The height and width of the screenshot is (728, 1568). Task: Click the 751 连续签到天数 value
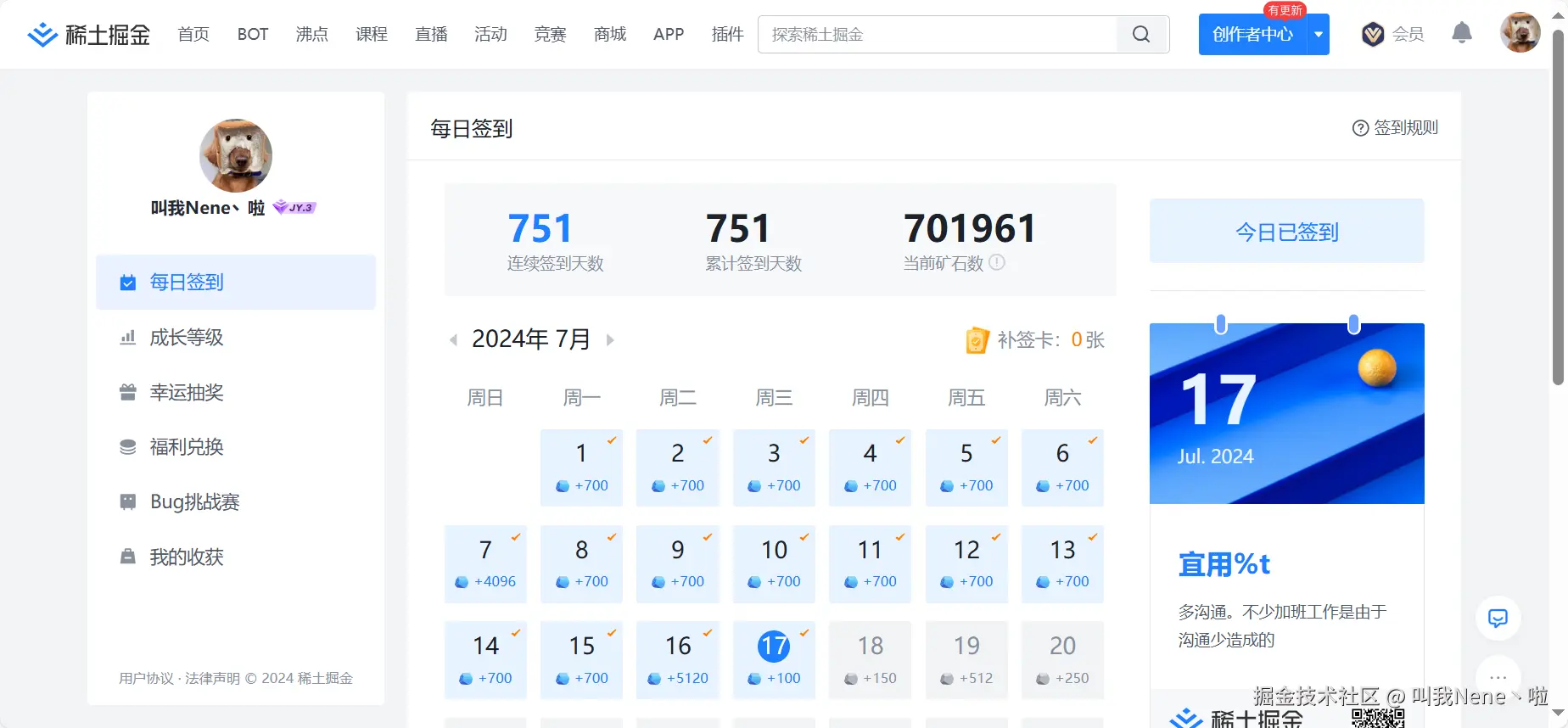tap(540, 228)
